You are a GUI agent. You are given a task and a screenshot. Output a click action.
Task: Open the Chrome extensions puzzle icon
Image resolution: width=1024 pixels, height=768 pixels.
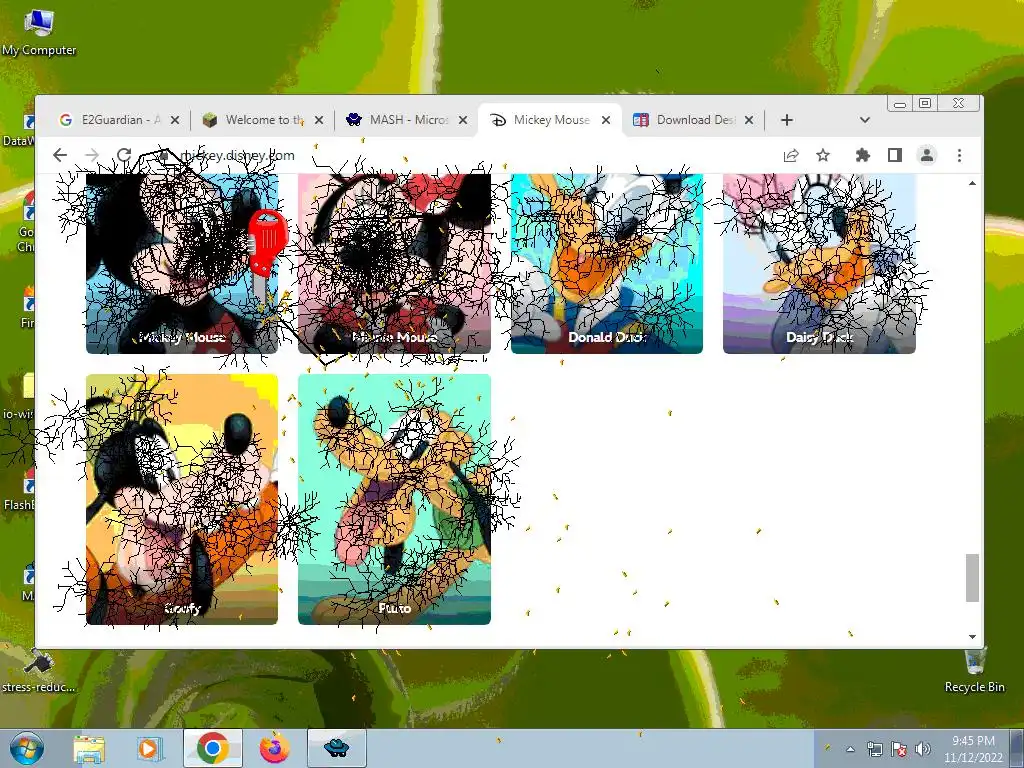(x=863, y=155)
